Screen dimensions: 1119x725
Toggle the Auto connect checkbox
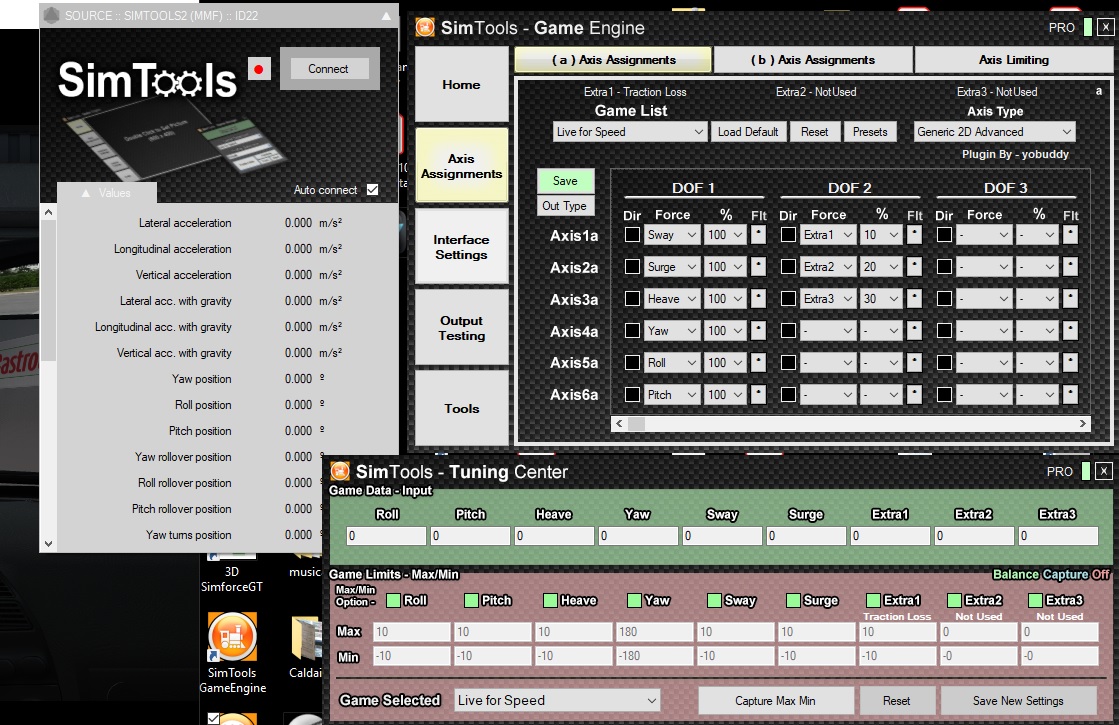(x=373, y=190)
